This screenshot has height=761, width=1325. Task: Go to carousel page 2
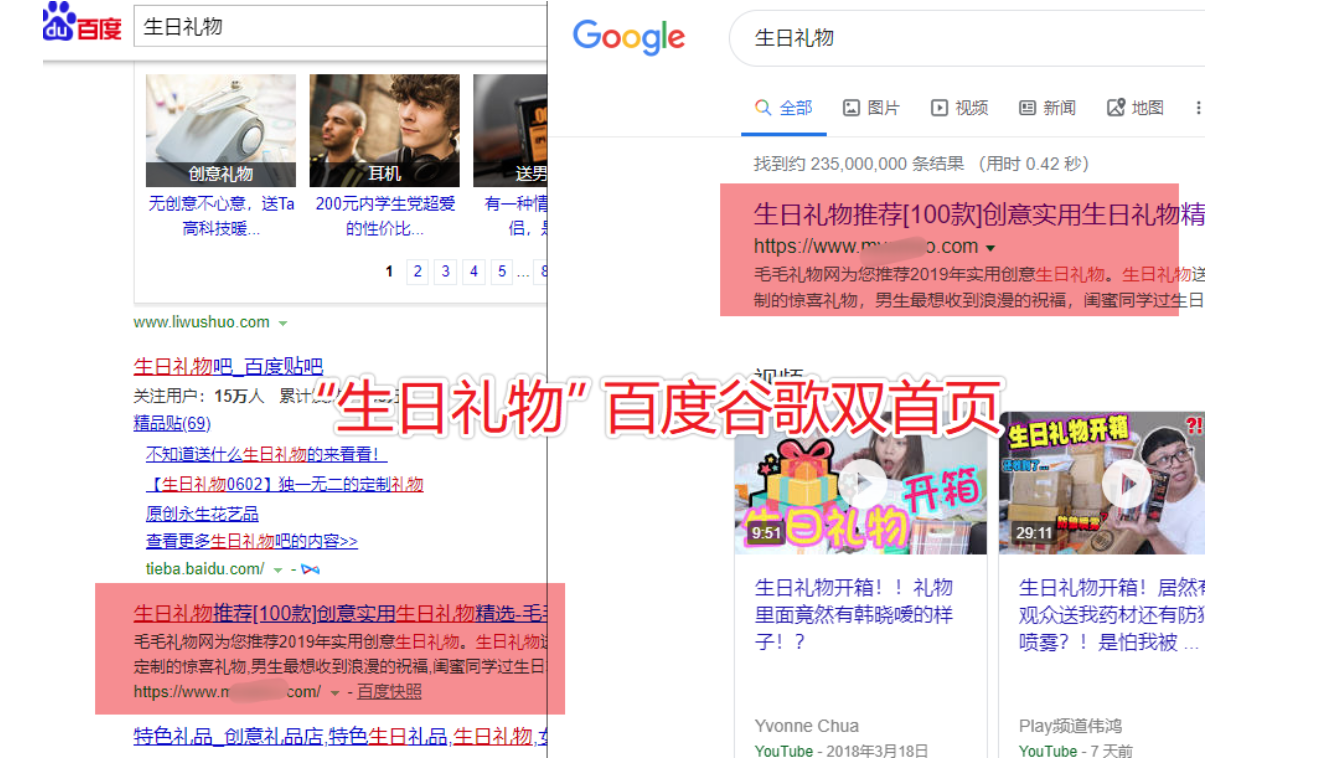click(418, 271)
